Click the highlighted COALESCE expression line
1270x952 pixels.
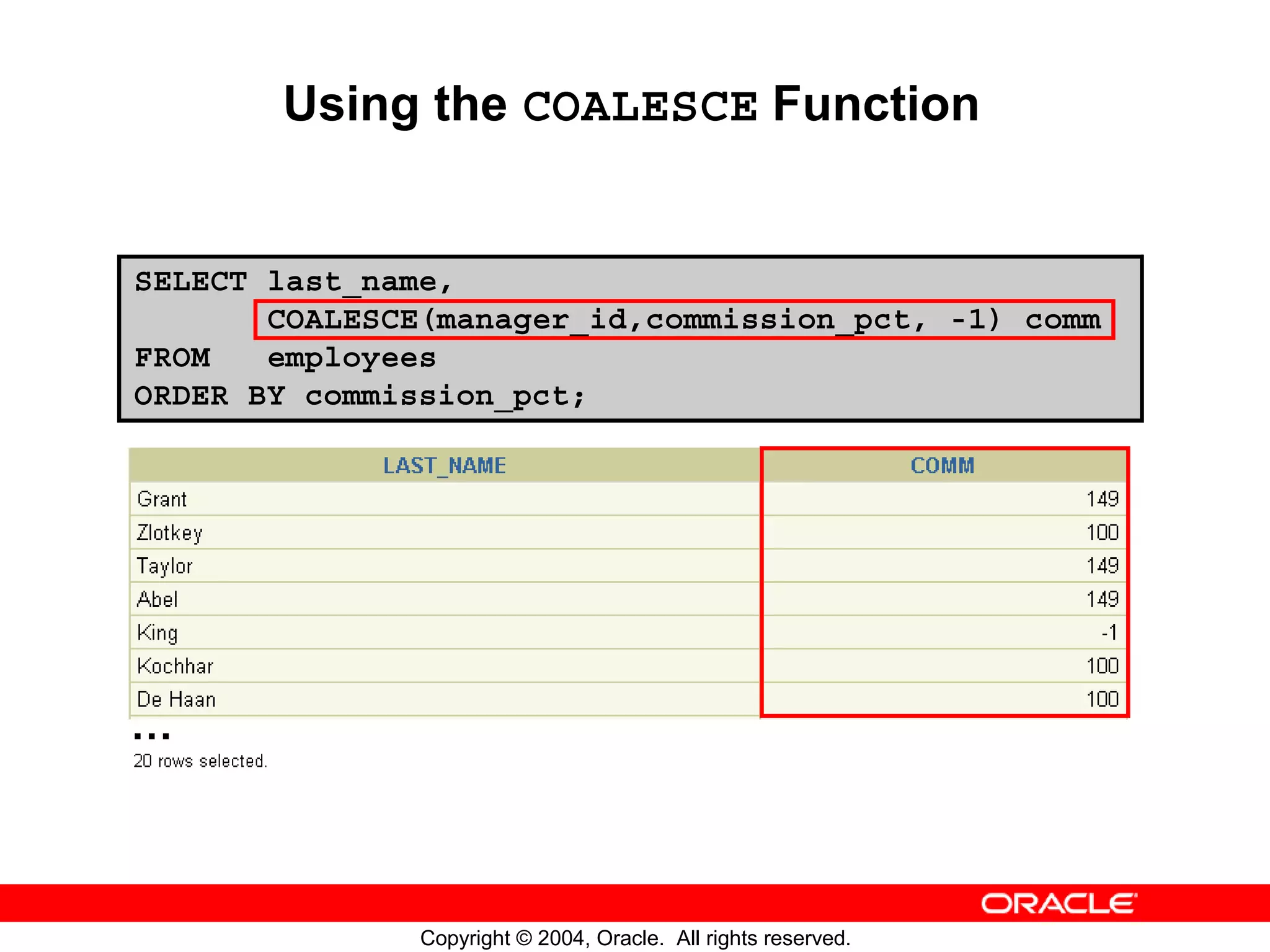683,320
